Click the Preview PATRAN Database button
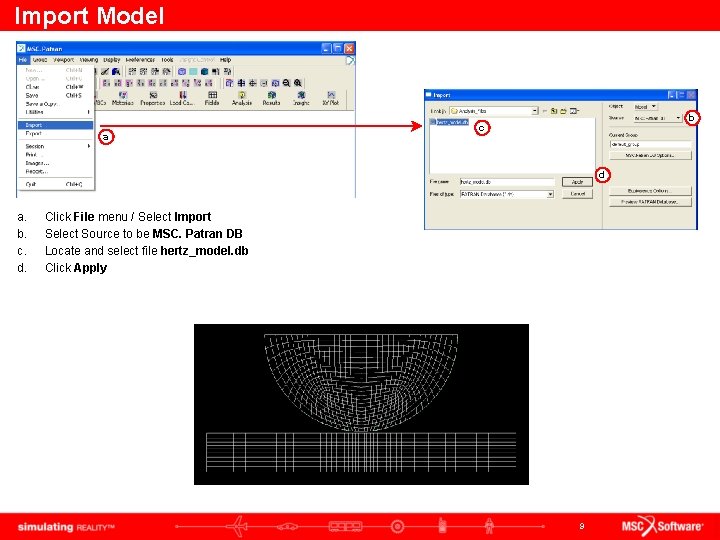This screenshot has width=720, height=540. (x=650, y=202)
